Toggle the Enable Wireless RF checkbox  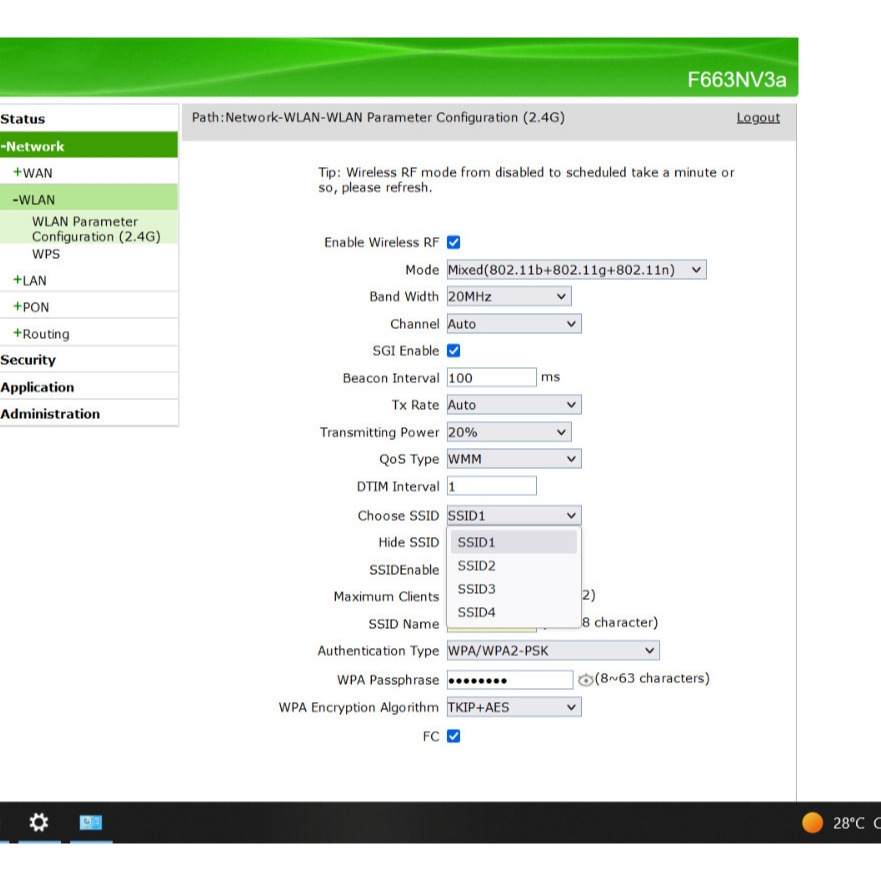(x=453, y=242)
